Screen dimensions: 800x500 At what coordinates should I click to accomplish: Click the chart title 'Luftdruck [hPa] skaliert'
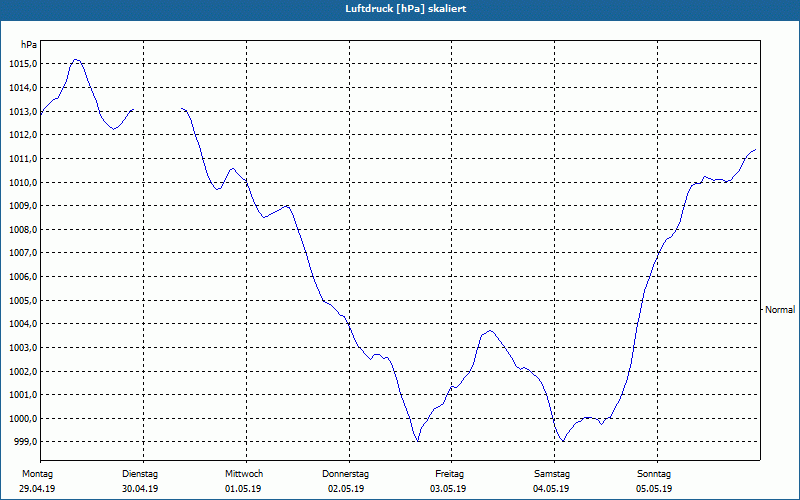tap(405, 9)
